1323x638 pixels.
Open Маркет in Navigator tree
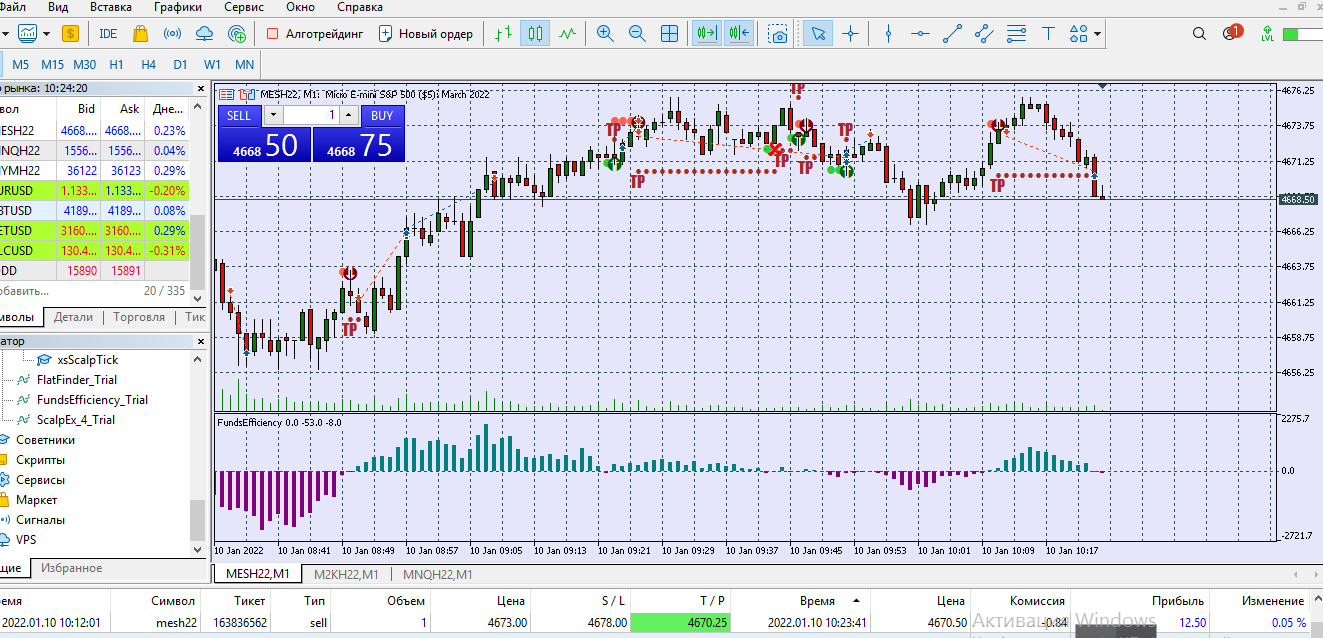pos(37,500)
